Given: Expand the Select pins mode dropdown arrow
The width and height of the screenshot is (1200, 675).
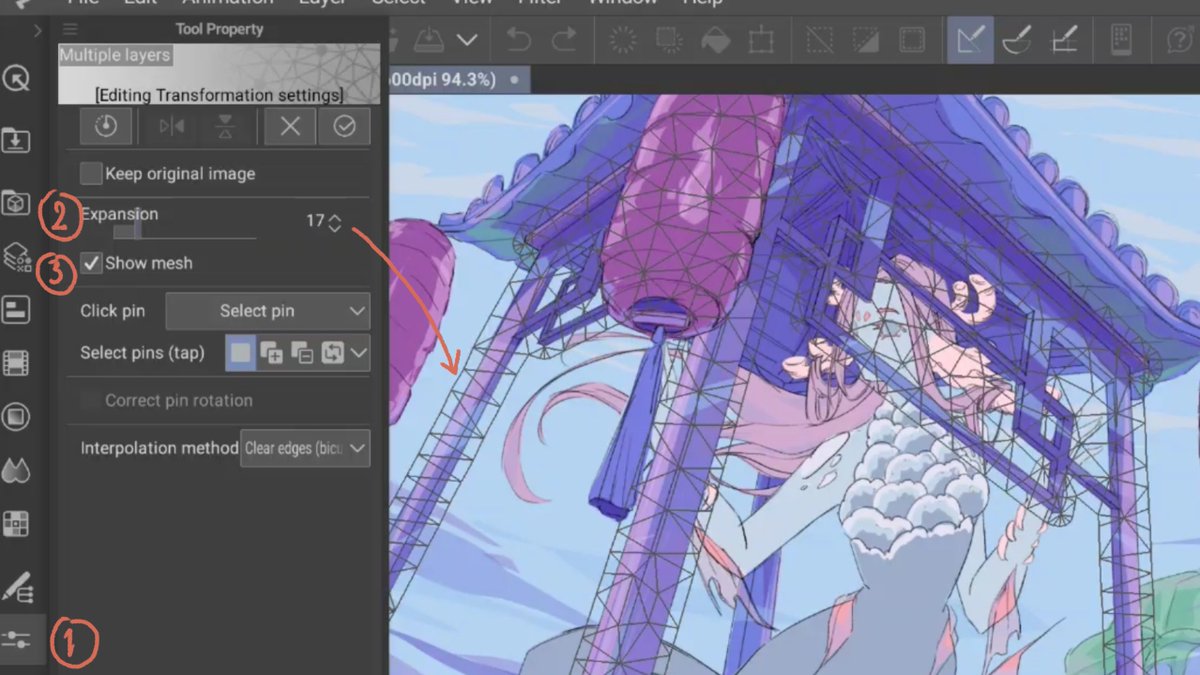Looking at the screenshot, I should tap(359, 353).
